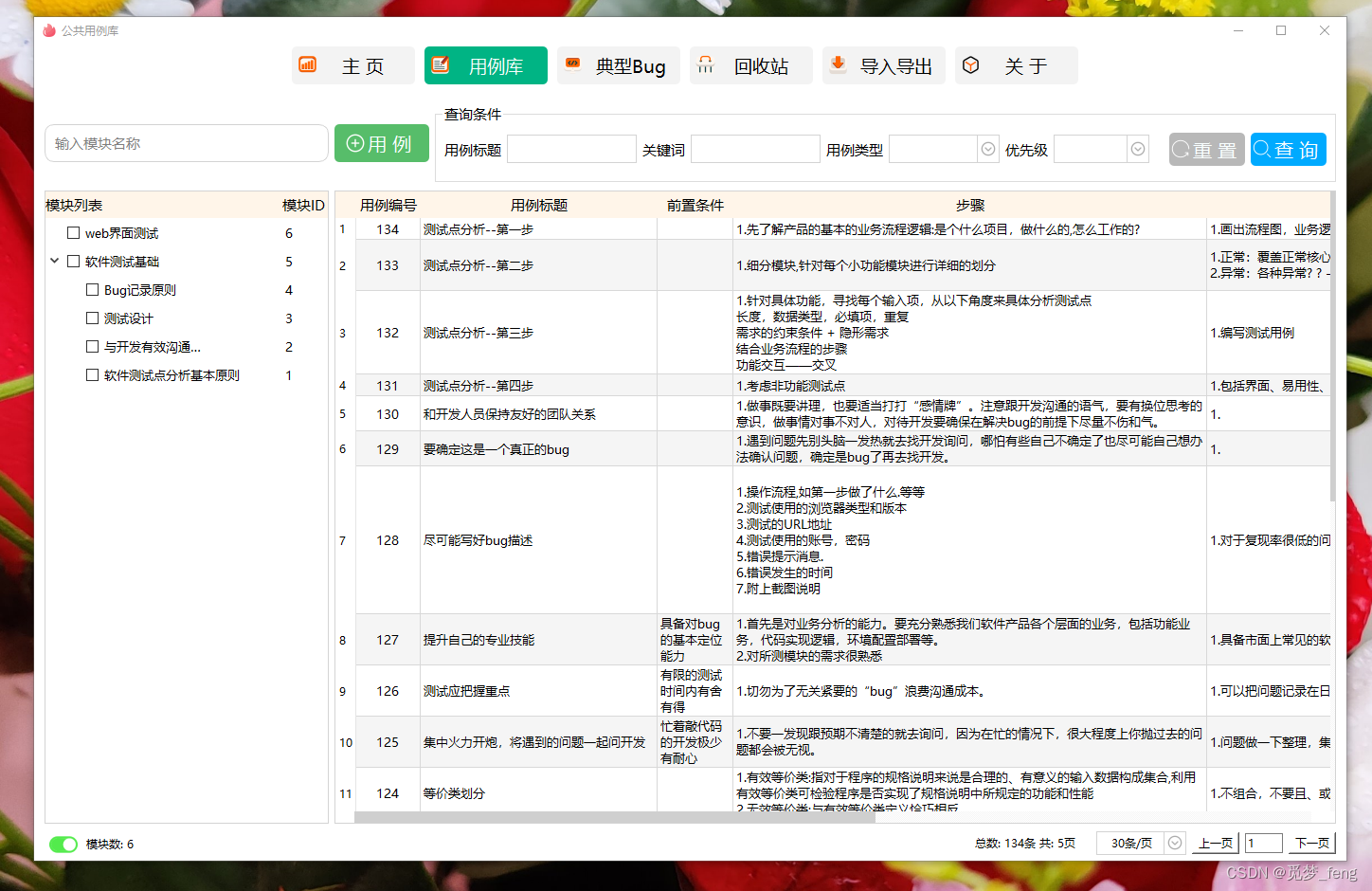Click the 查询 search button
Screen dimensions: 1372x891
point(1288,150)
